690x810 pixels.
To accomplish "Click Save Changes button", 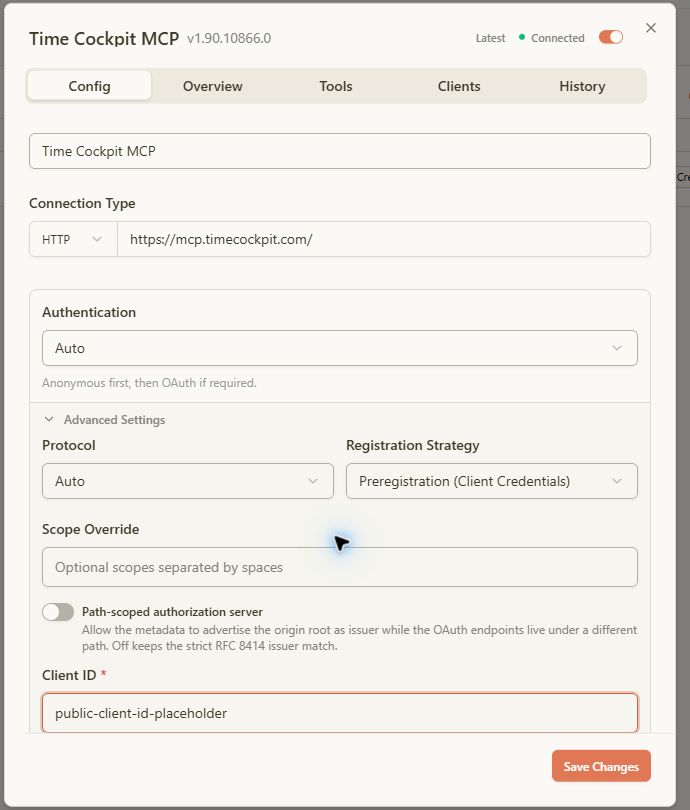I will [x=601, y=766].
